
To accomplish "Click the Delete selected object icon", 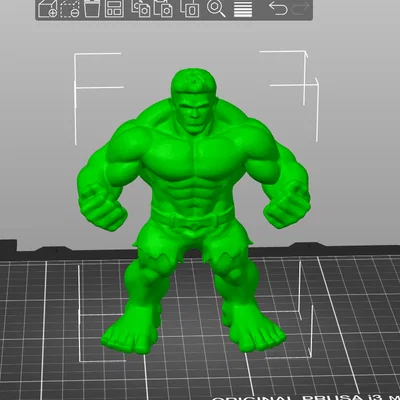I will [70, 8].
